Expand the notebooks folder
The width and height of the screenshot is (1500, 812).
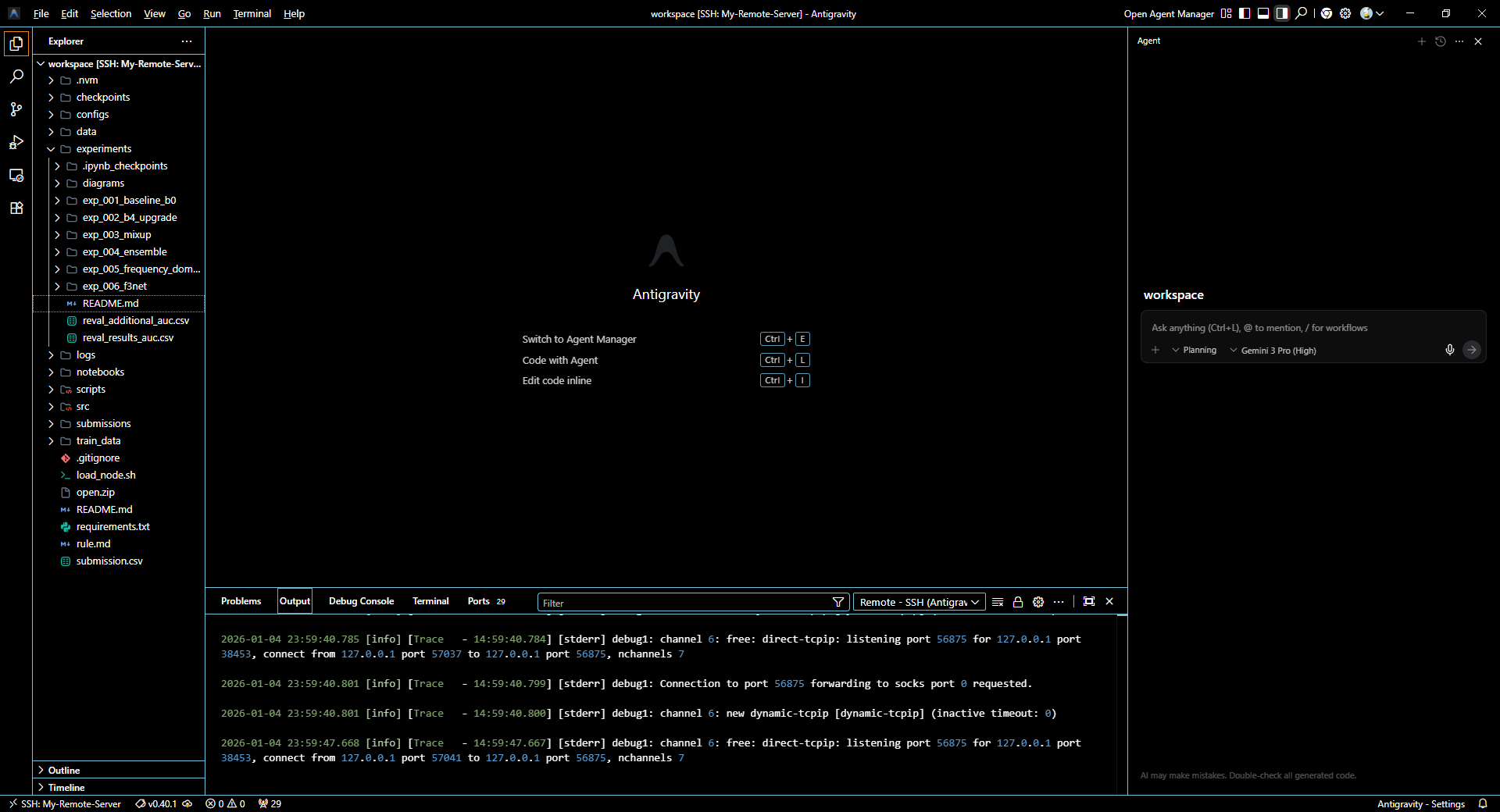click(119, 372)
